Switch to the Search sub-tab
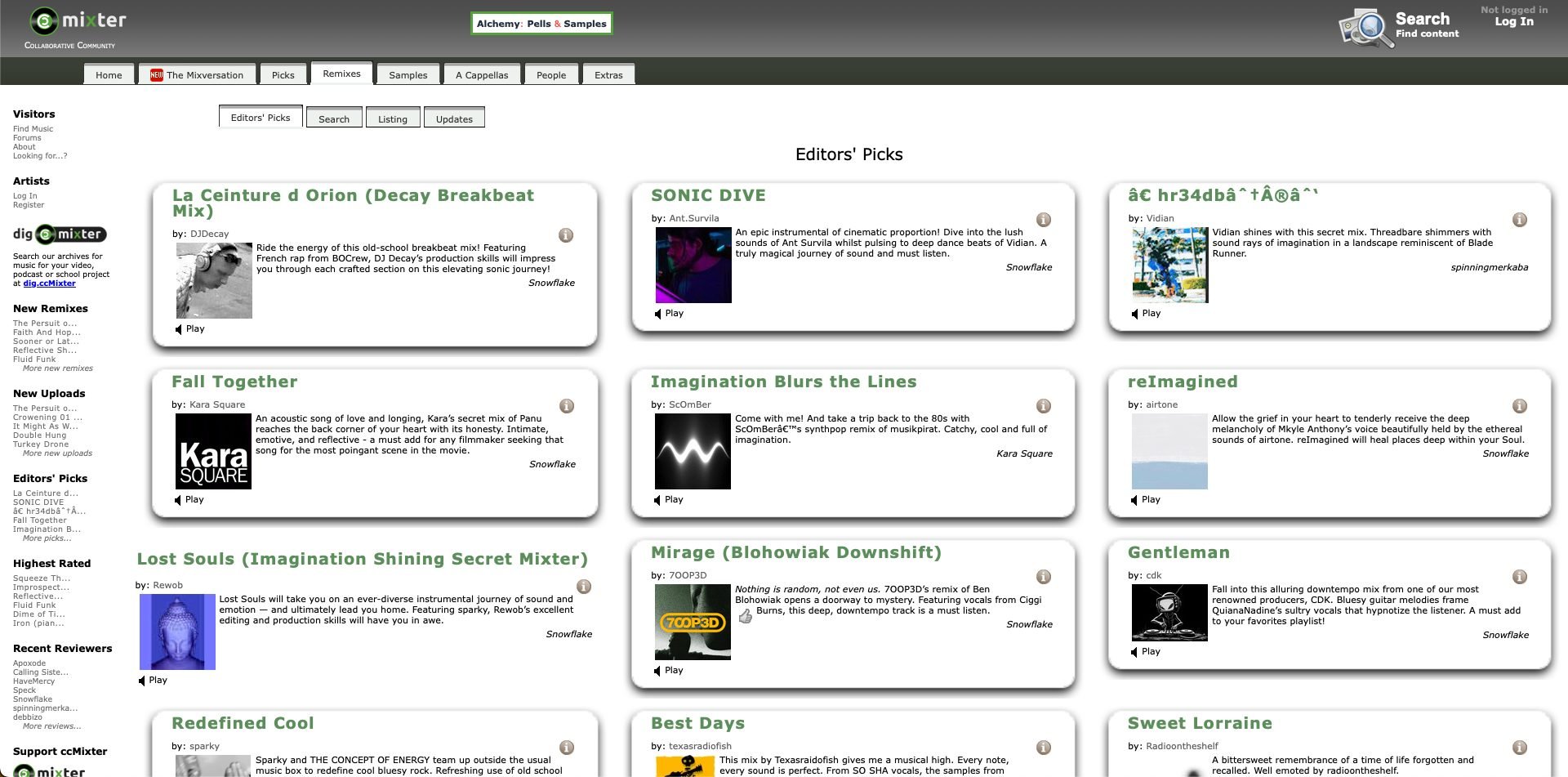 (x=334, y=118)
